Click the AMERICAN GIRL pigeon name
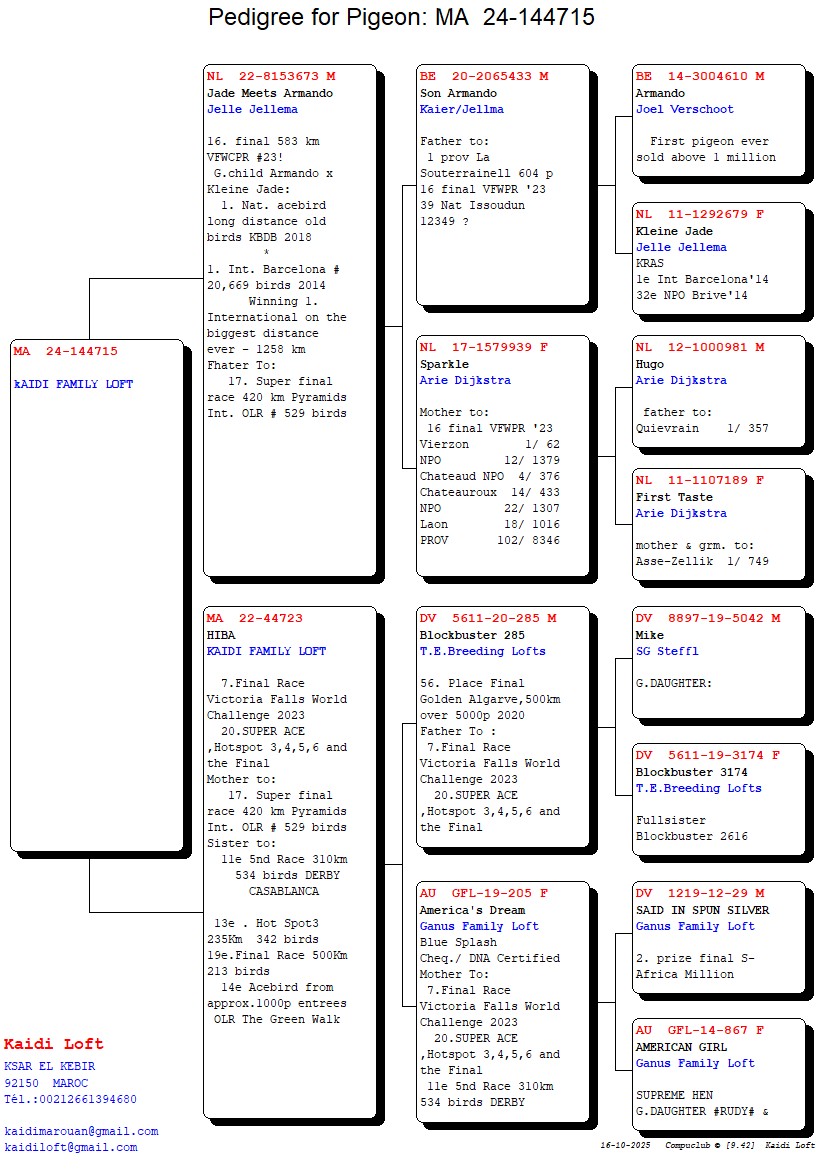816x1172 pixels. pos(682,1047)
